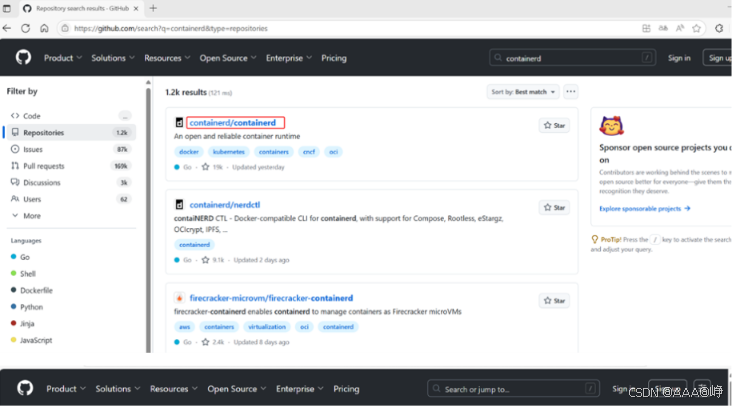Open the containerd/nerdctl repository link
The width and height of the screenshot is (733, 406).
click(225, 205)
